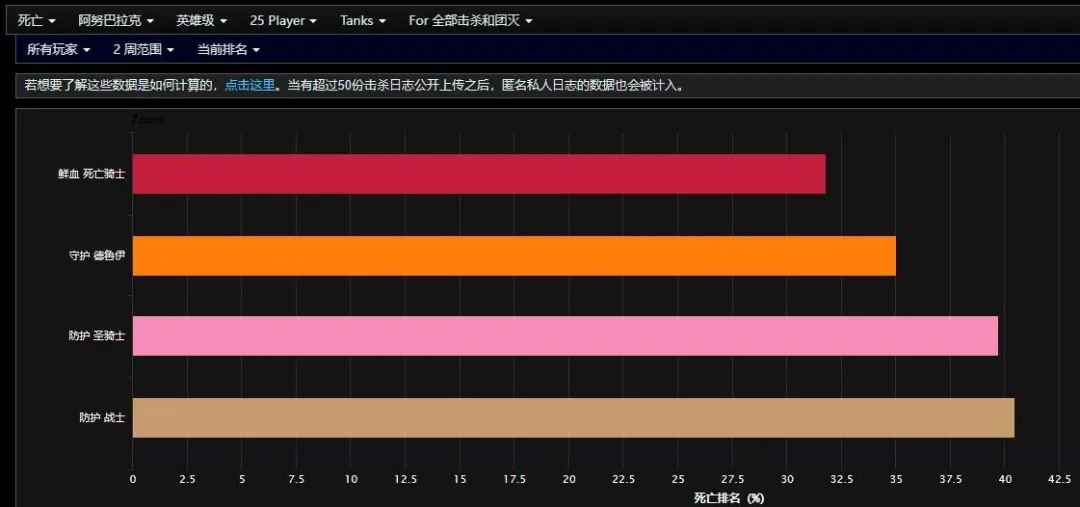The image size is (1080, 507).
Task: Expand the For 全部击杀和团灭 dropdown
Action: pyautogui.click(x=470, y=21)
